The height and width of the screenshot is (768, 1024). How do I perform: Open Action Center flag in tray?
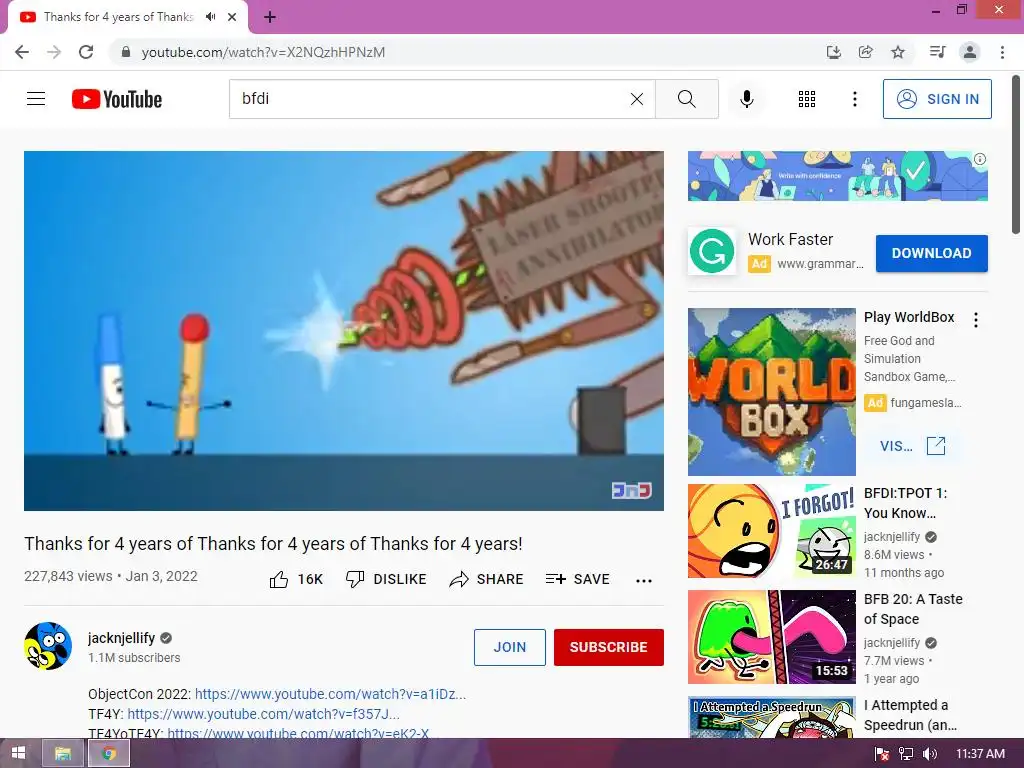pyautogui.click(x=882, y=754)
